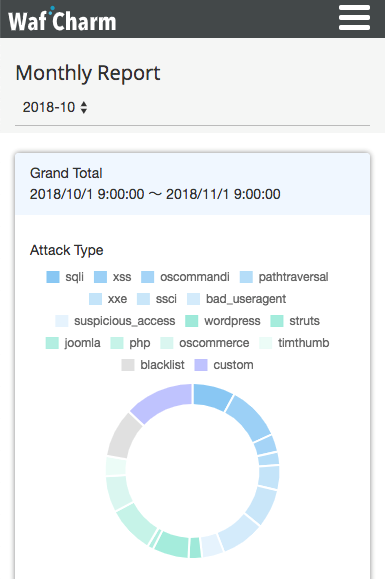Toggle bad_useragent in the legend
The width and height of the screenshot is (385, 579).
click(237, 299)
